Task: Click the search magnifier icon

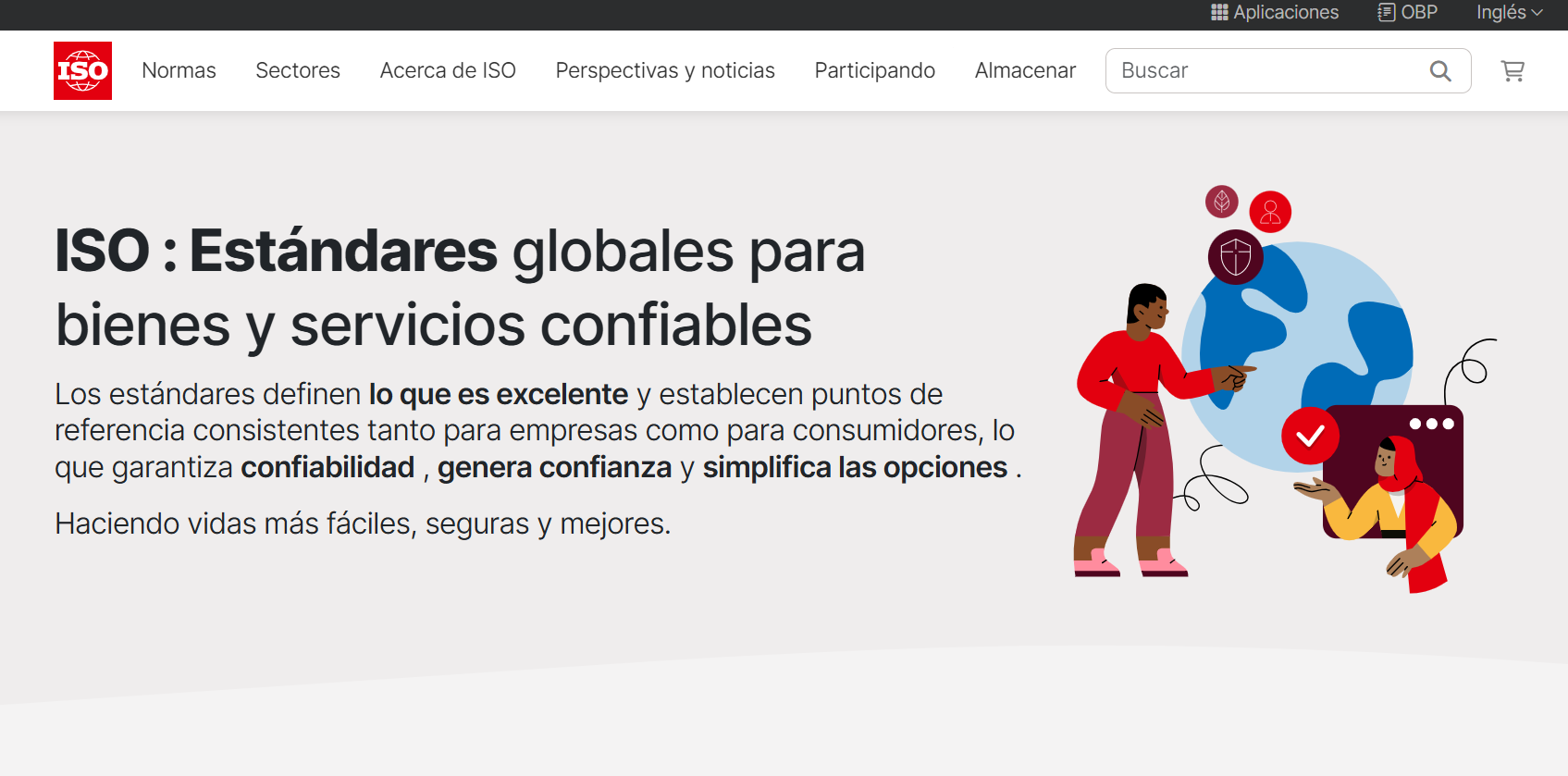Action: click(1440, 71)
